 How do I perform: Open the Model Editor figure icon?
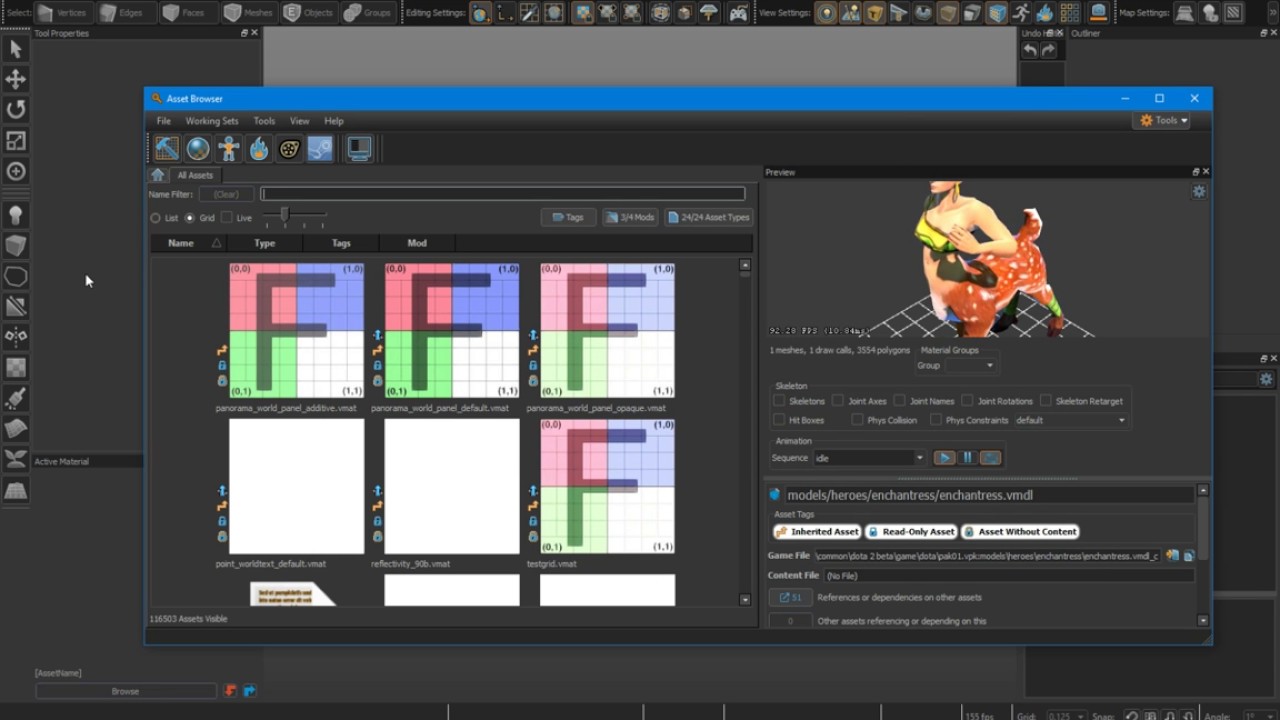point(229,149)
